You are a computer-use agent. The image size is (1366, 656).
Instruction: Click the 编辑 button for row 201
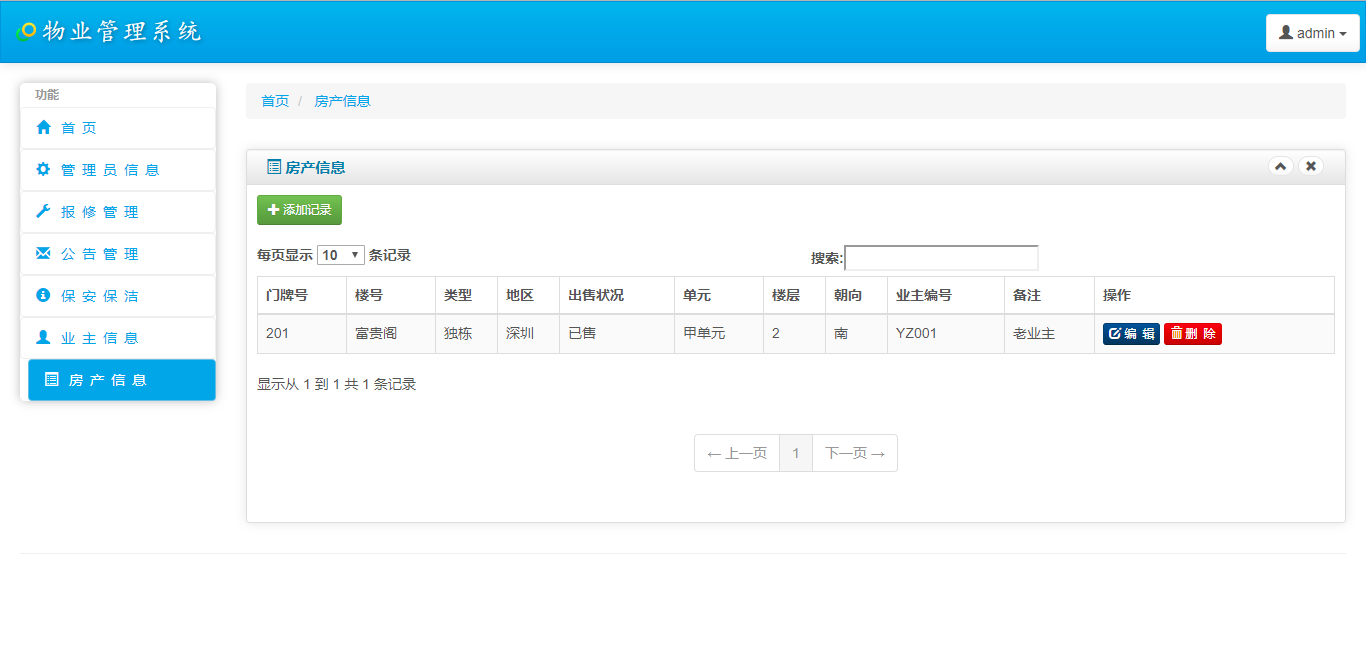click(1131, 334)
